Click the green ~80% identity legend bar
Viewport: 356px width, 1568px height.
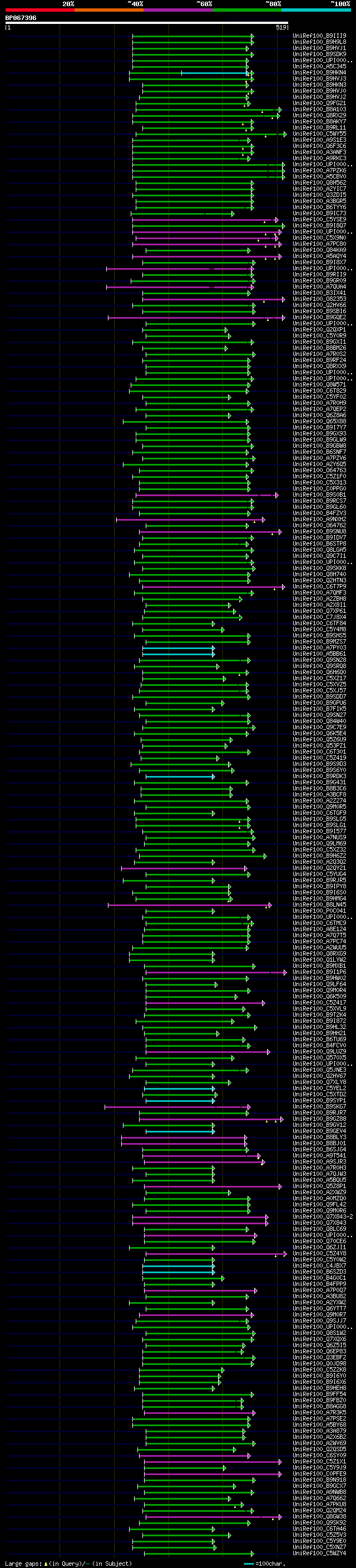pos(247,10)
